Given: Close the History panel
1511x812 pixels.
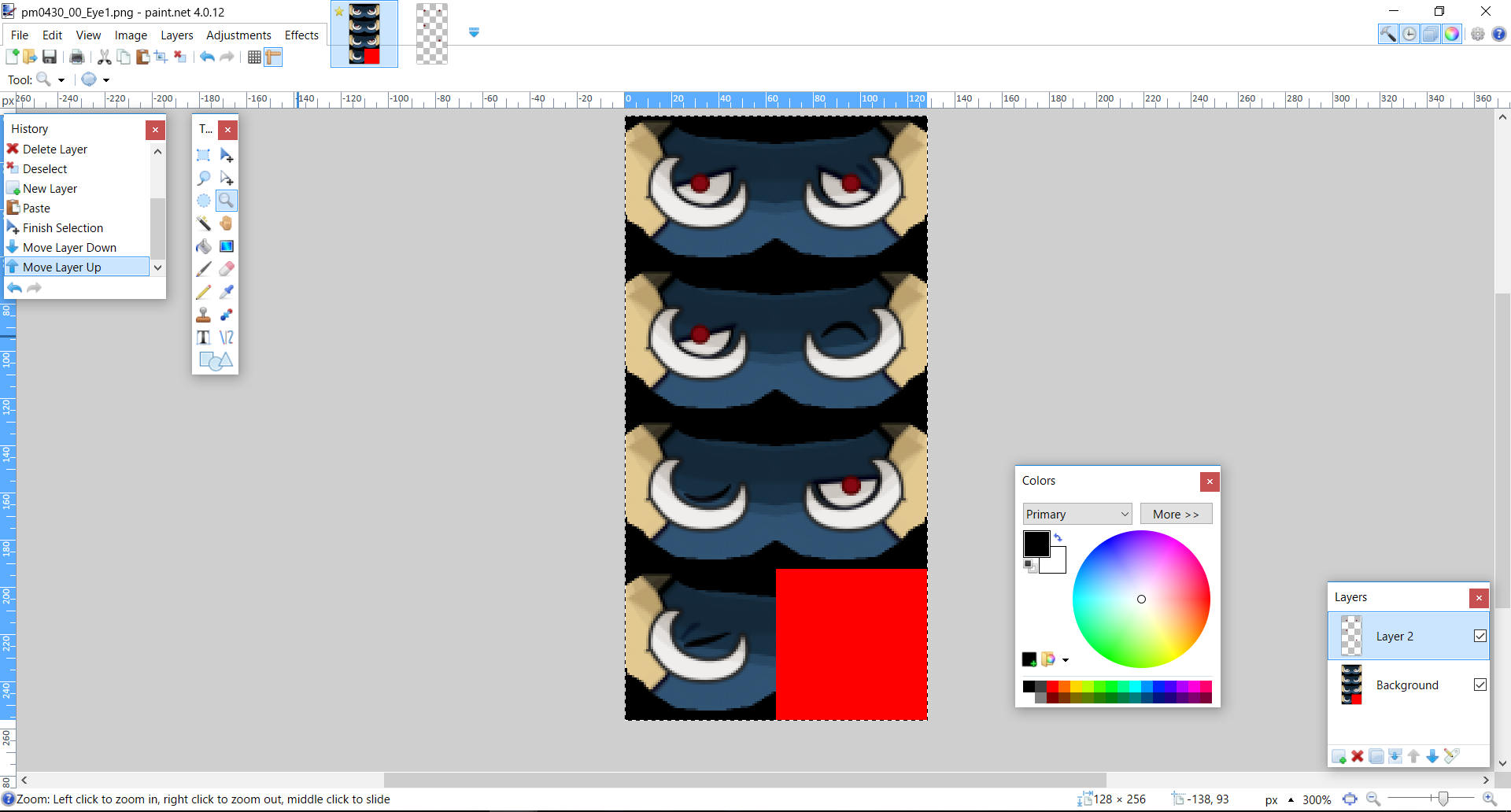Looking at the screenshot, I should 155,130.
